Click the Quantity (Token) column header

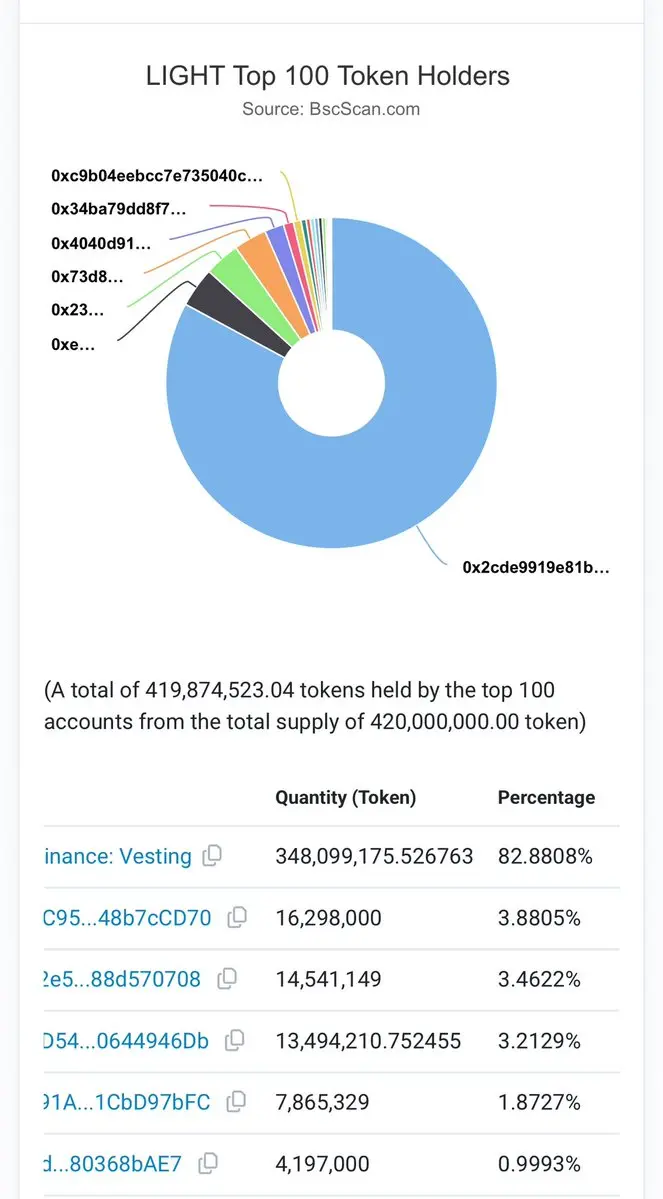345,797
